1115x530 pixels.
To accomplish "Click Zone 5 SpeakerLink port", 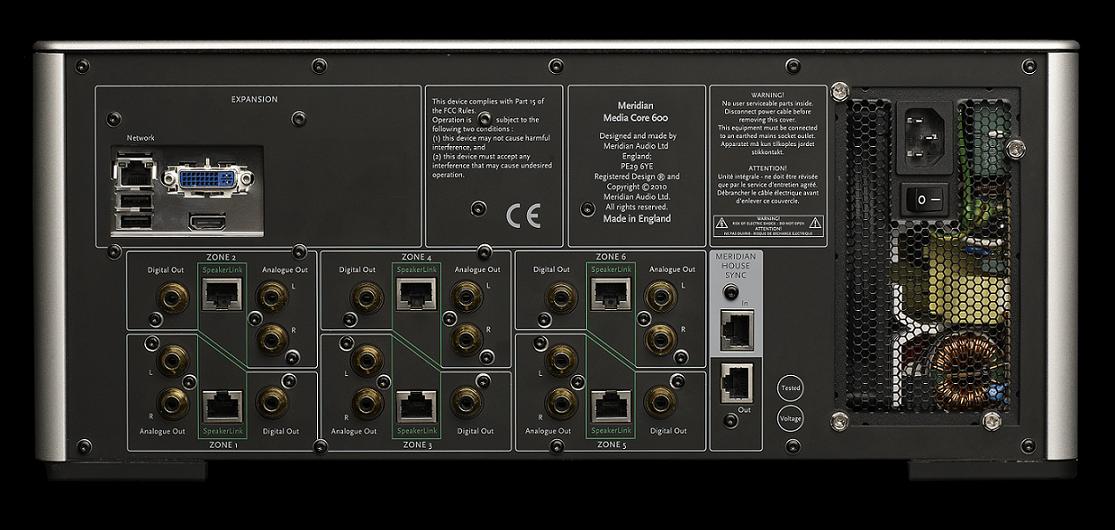I will point(611,406).
